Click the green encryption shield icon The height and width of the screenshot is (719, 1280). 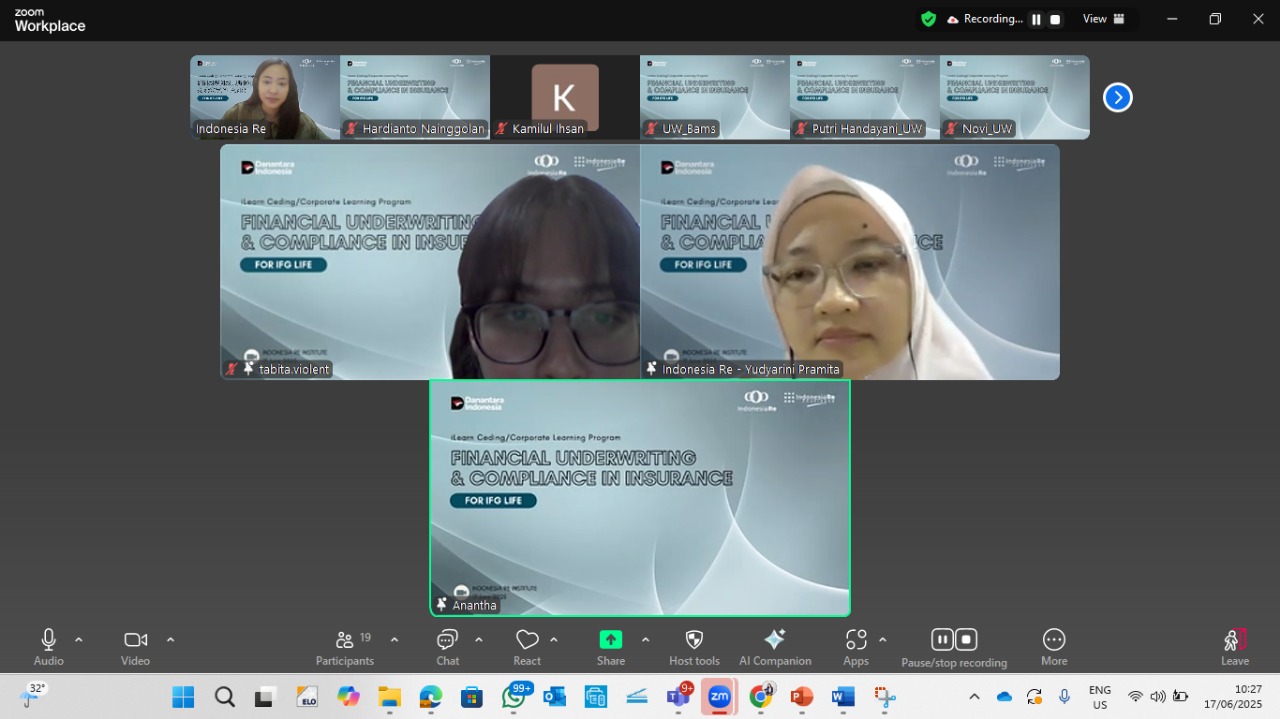[929, 19]
